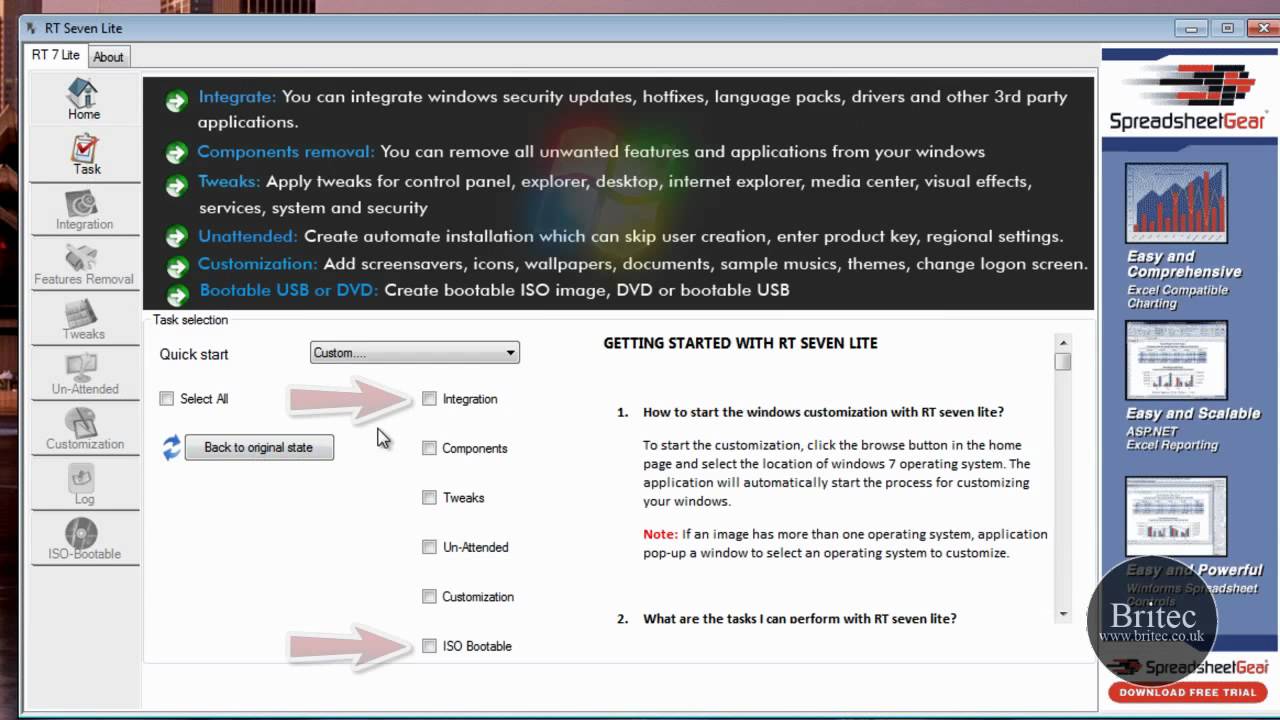
Task: Click the green arrow icon beside Integrate
Action: click(x=176, y=100)
